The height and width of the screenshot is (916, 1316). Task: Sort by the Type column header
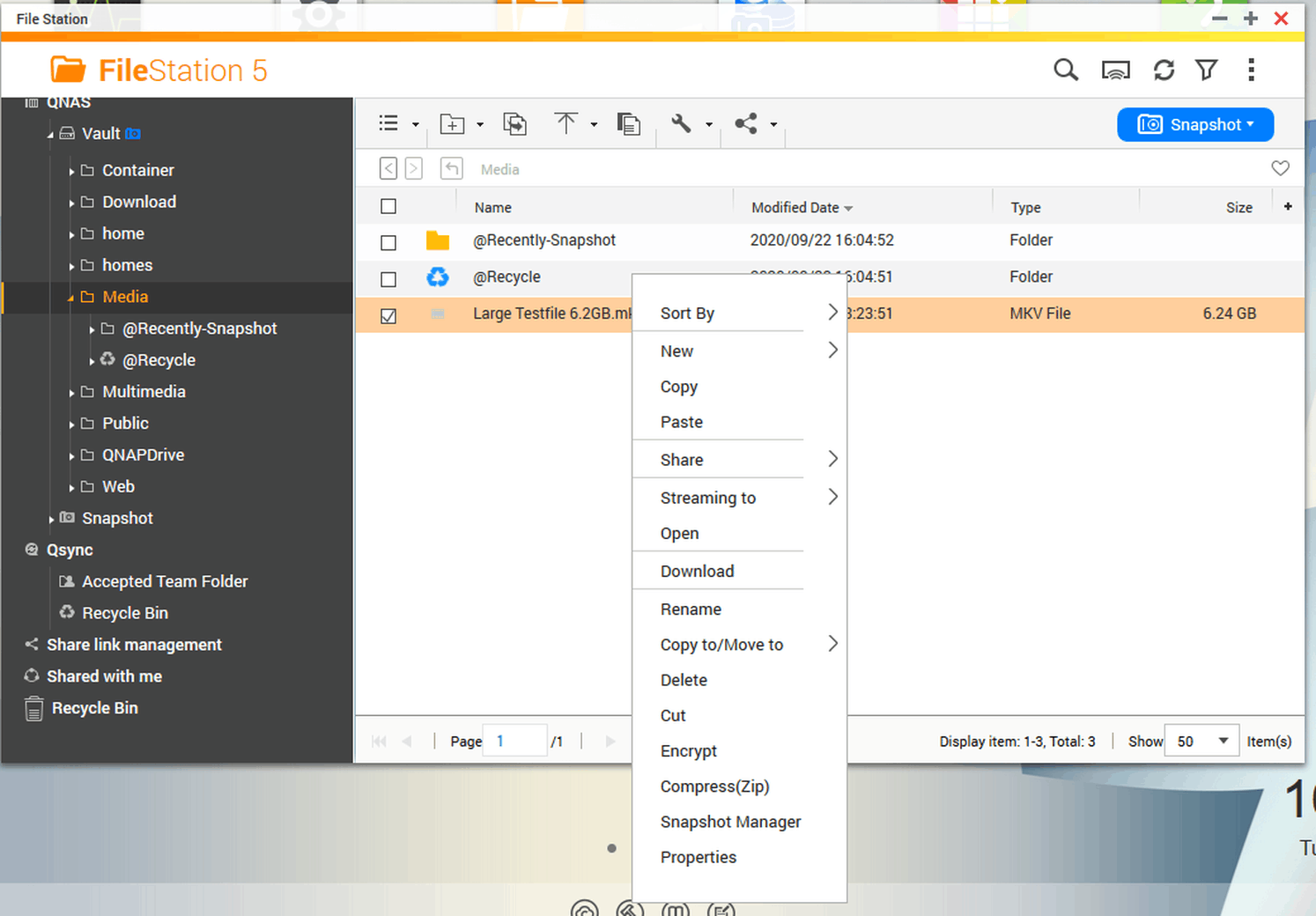pos(1025,208)
